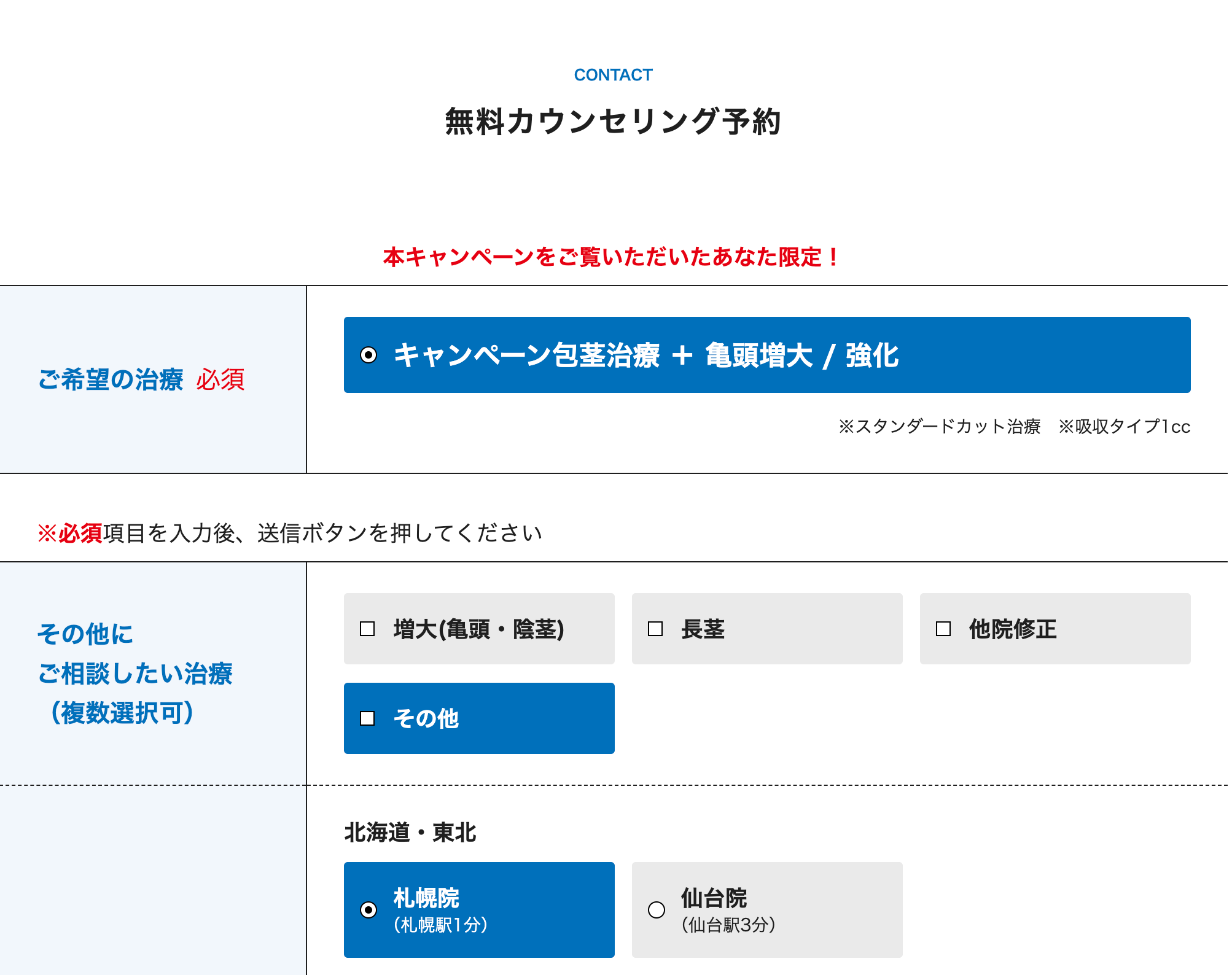Click the 無料カウンセリング予約 page heading
The height and width of the screenshot is (975, 1232).
point(614,121)
